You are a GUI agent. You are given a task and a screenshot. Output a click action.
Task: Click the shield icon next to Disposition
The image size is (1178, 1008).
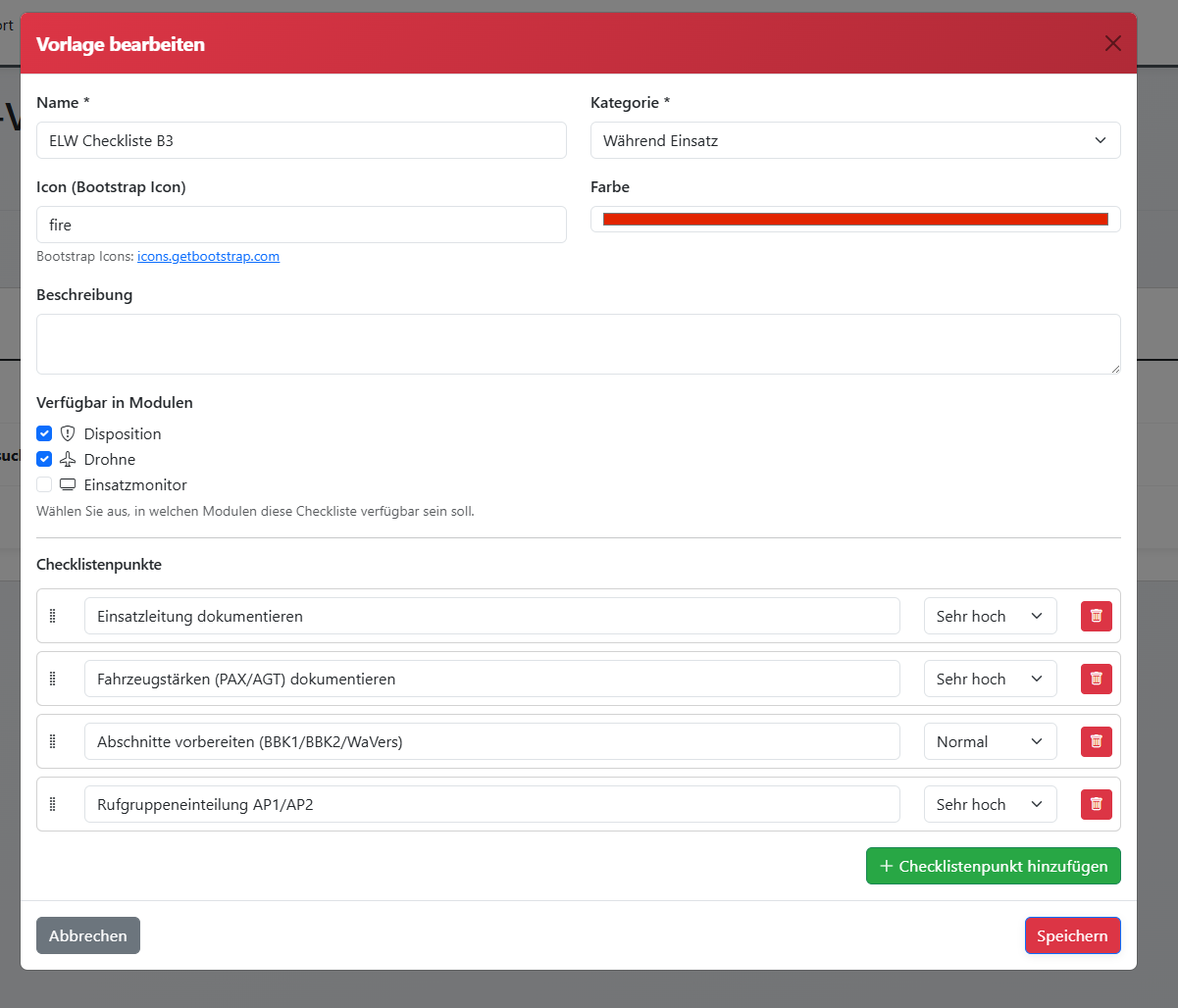[67, 433]
